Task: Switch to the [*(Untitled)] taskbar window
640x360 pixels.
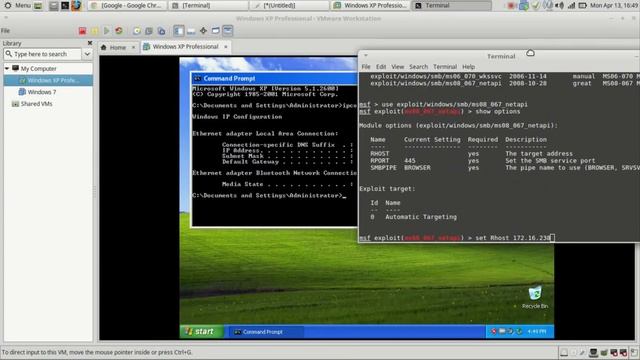Action: (x=290, y=5)
